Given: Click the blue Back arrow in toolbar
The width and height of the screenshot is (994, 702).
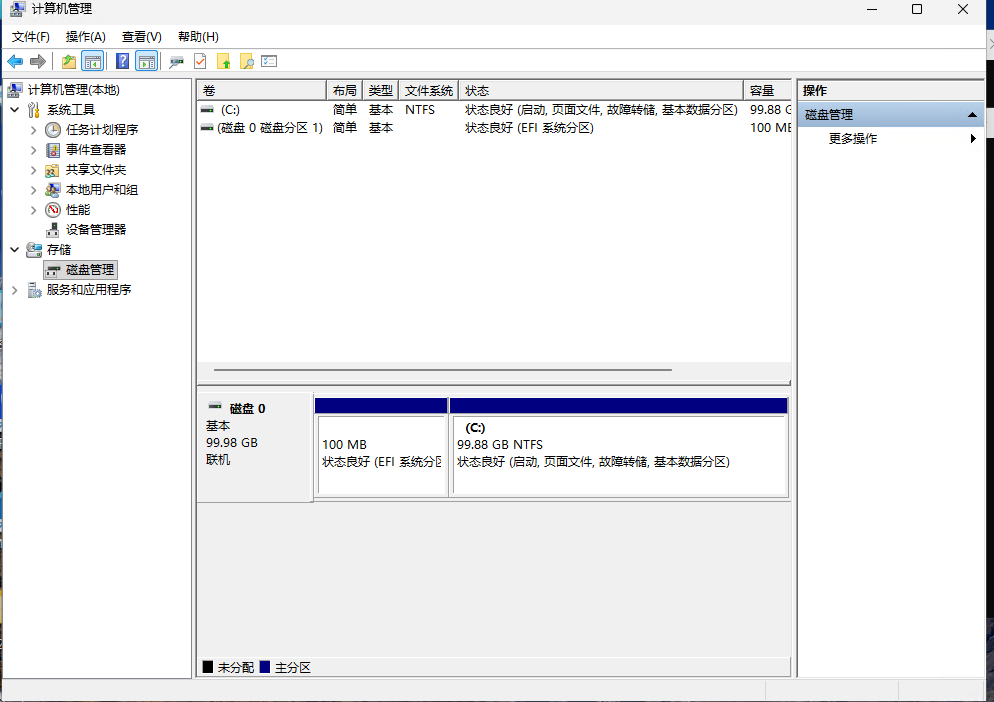Looking at the screenshot, I should 15,61.
